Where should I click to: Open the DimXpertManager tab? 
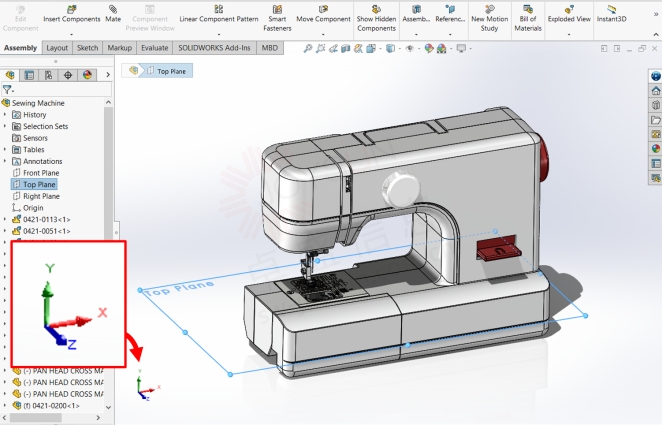tap(68, 75)
